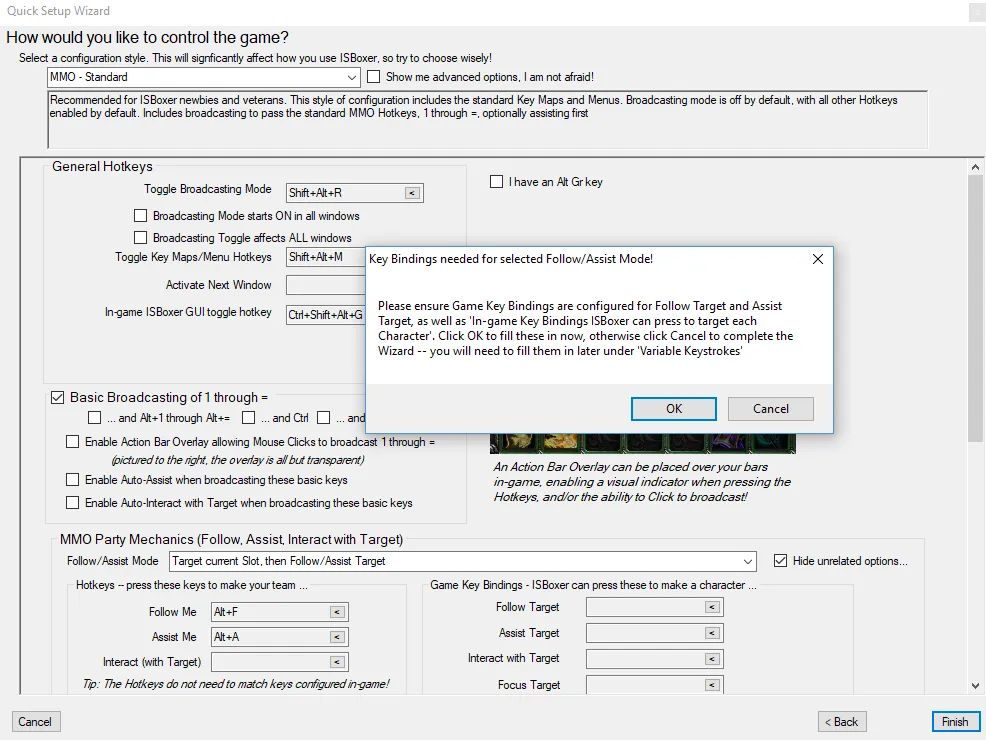Click the vertical scrollbar down arrow

(x=976, y=686)
